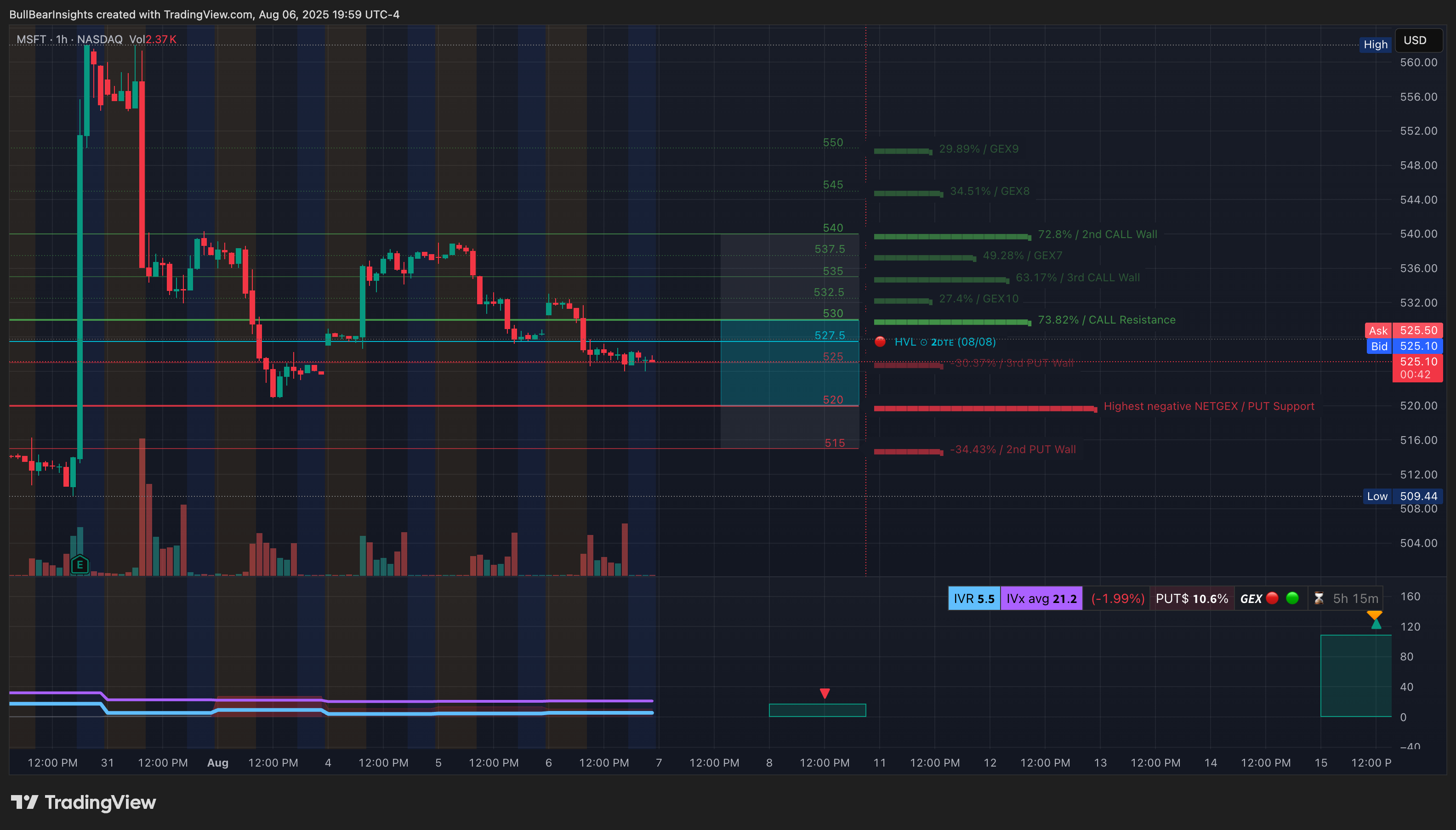The height and width of the screenshot is (830, 1456).
Task: Click the 73.82% / CALL Resistance label
Action: tap(1107, 320)
